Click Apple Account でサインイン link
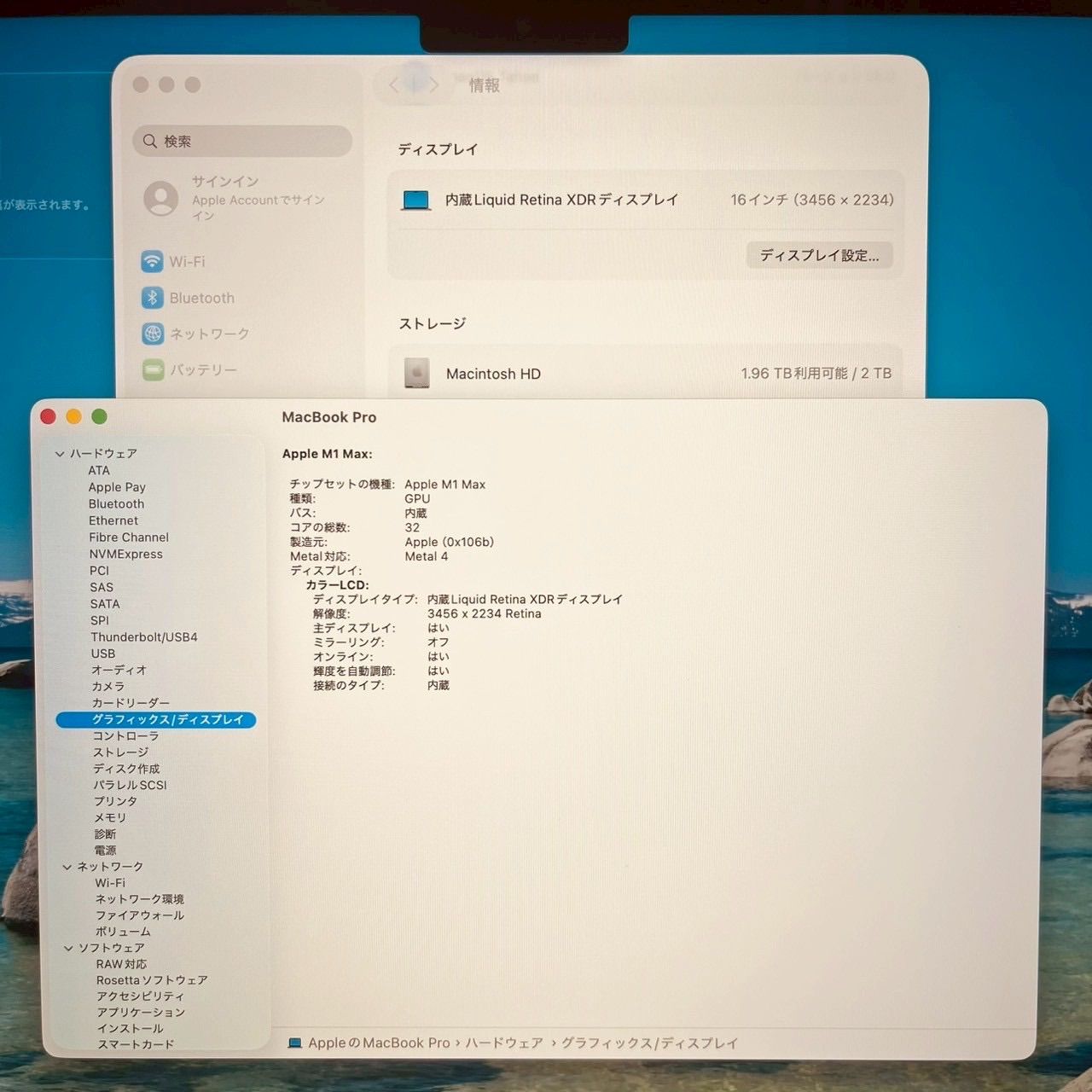 pos(258,207)
